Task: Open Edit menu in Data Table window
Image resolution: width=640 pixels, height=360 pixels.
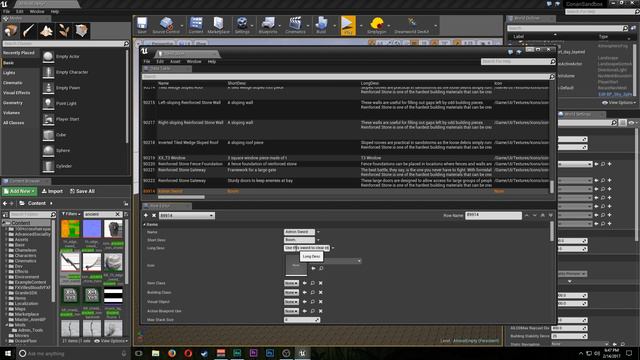Action: click(x=160, y=62)
